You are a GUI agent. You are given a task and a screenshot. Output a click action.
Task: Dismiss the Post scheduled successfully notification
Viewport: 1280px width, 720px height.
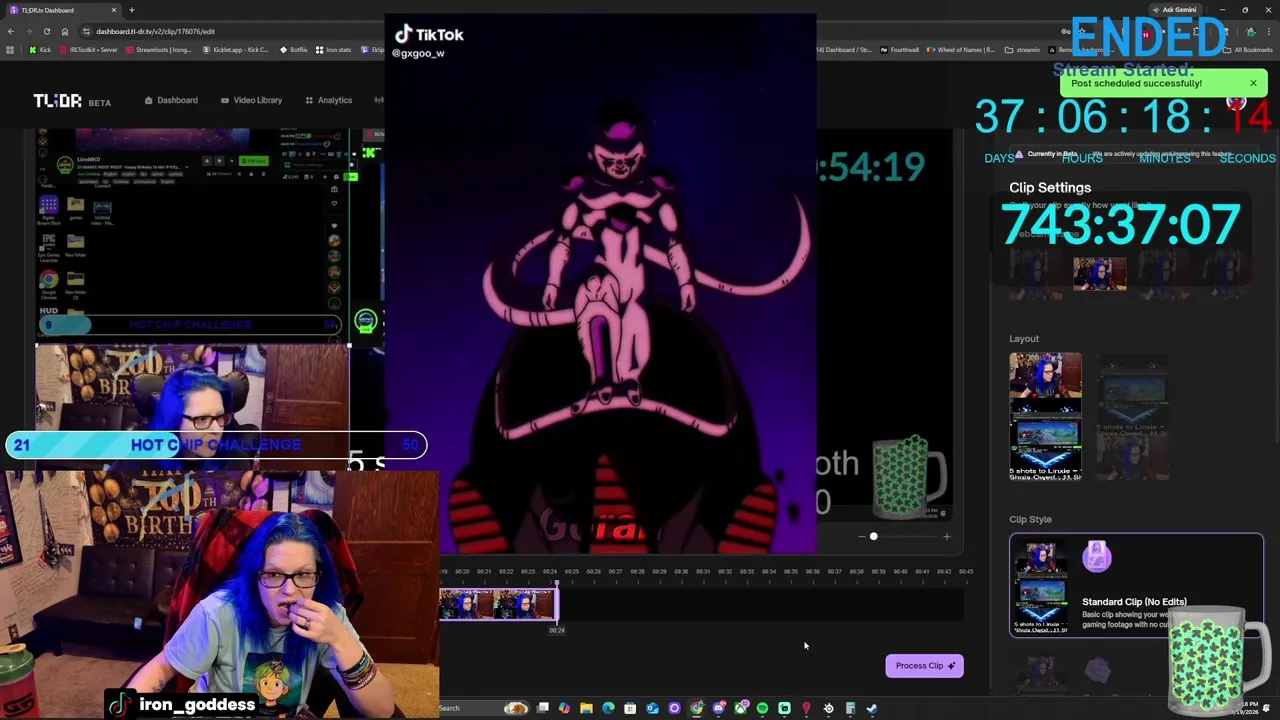pyautogui.click(x=1253, y=83)
